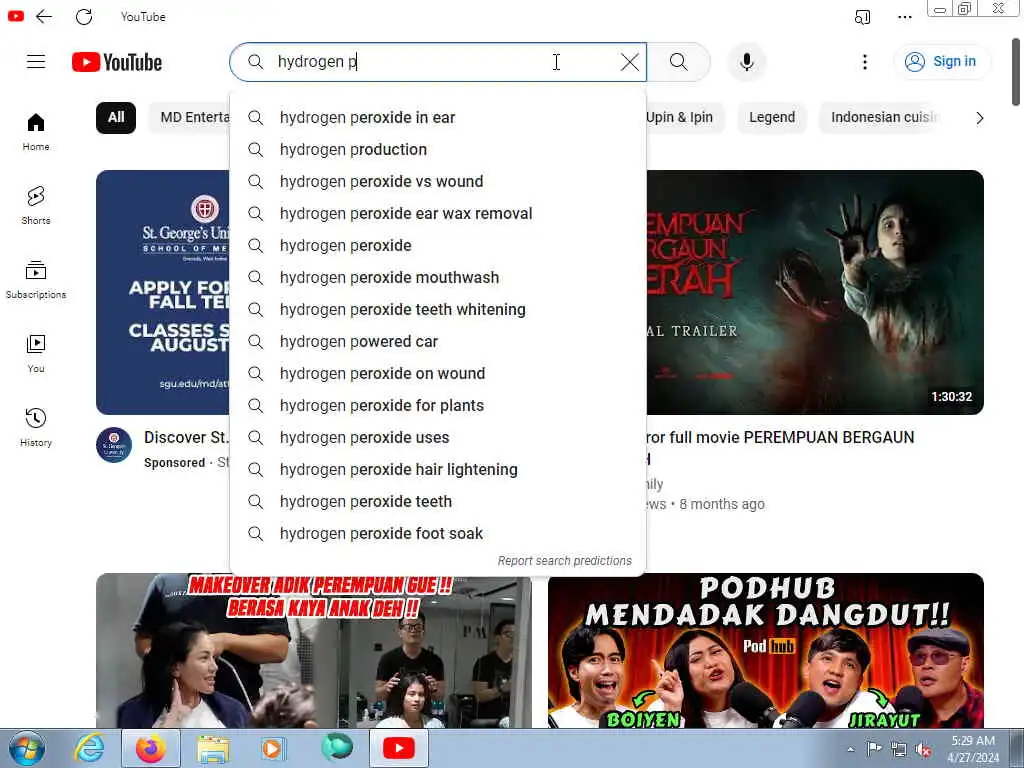Open the Perempuan Bergaun Merah trailer thumbnail

pos(814,292)
